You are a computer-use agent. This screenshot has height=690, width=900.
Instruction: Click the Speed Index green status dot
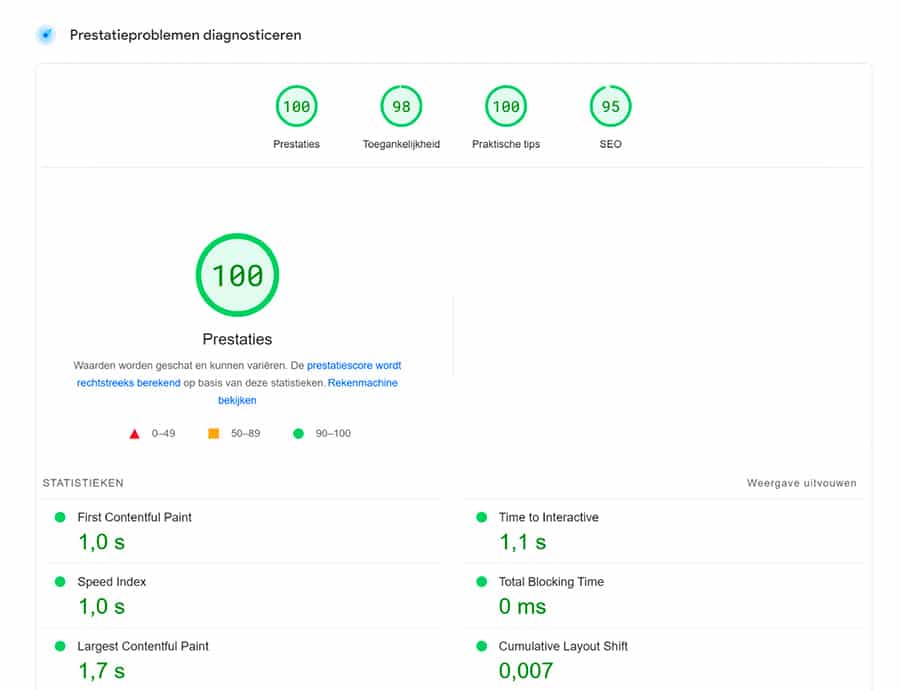coord(59,582)
